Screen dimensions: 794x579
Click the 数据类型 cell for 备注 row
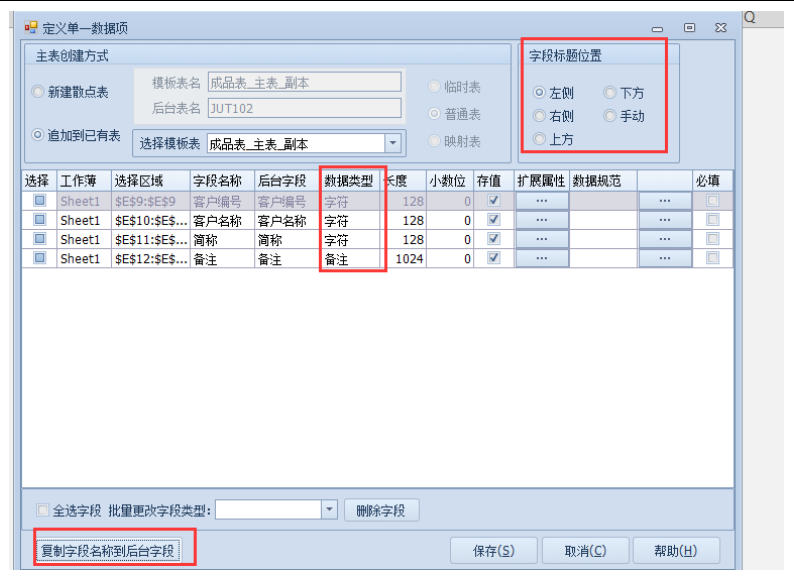click(351, 259)
